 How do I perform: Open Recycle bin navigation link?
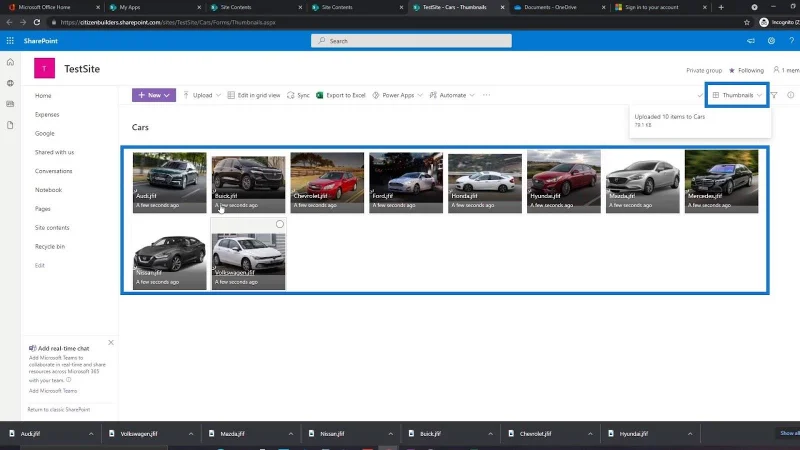coord(49,246)
